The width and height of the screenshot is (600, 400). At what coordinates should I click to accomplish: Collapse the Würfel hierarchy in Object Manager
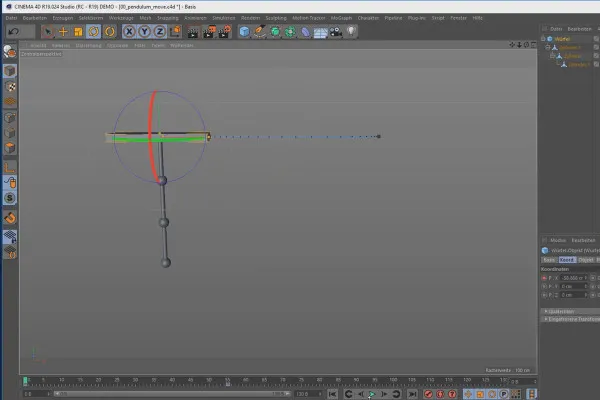[543, 39]
